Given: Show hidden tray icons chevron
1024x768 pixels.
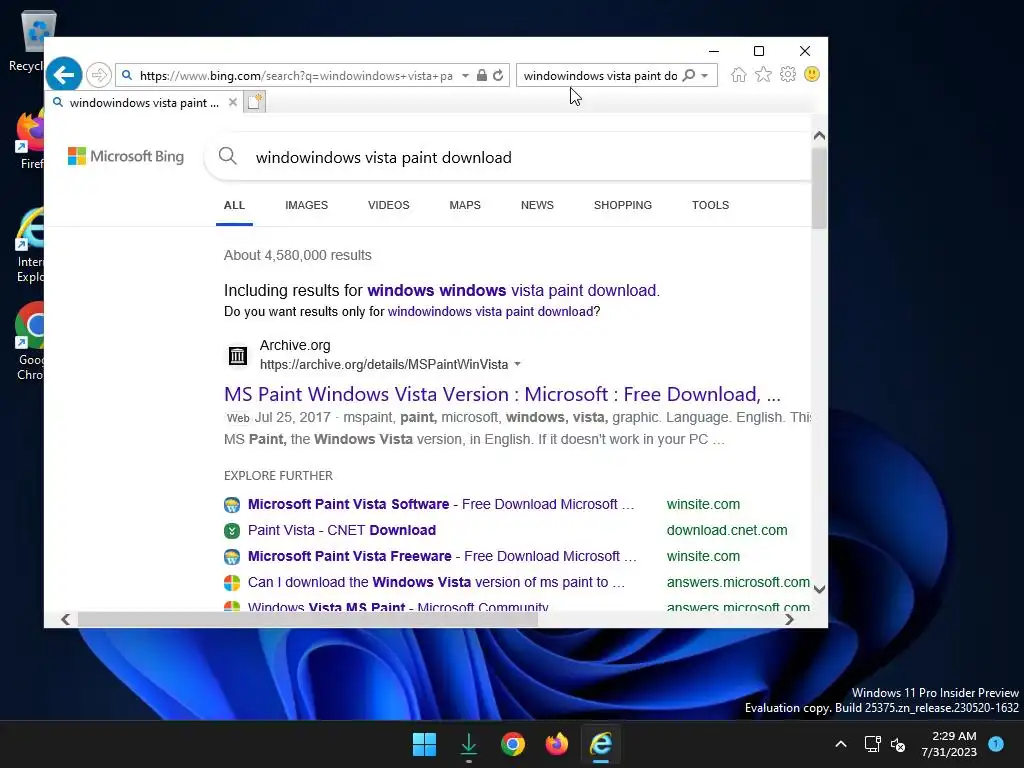Looking at the screenshot, I should coord(841,744).
